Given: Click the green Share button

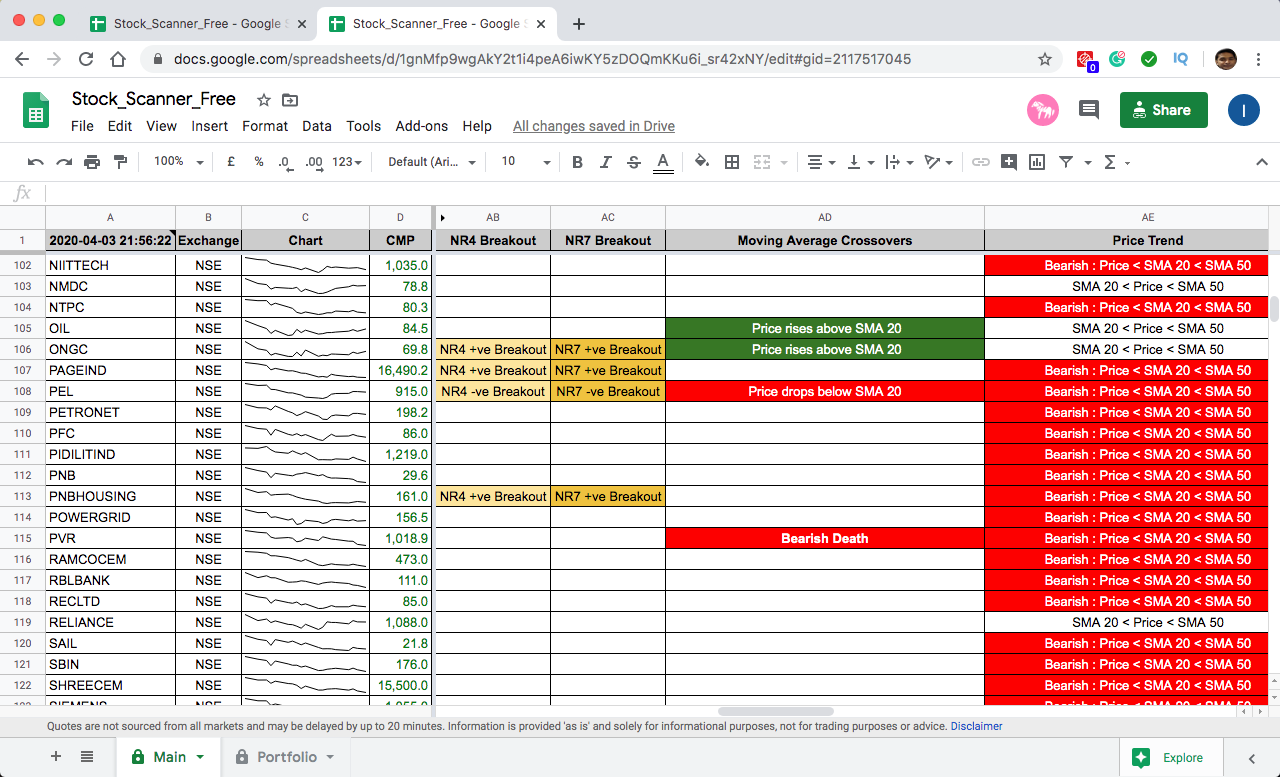Looking at the screenshot, I should [x=1163, y=110].
